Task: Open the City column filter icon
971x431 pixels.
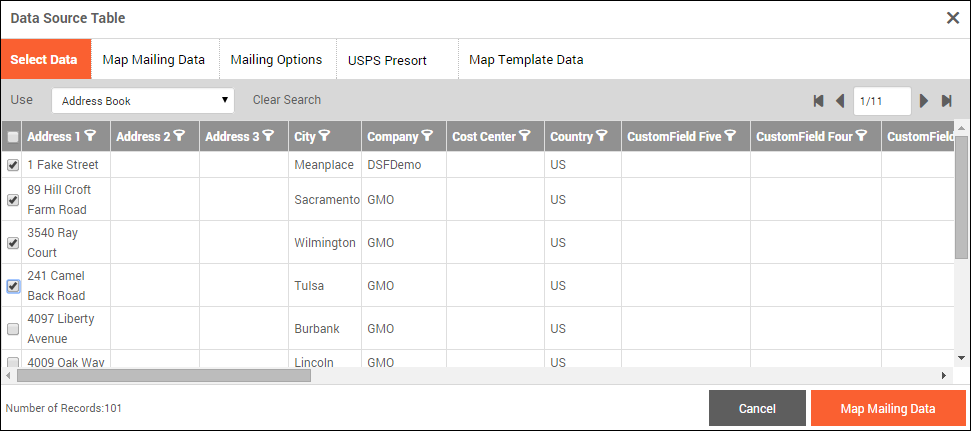Action: click(x=325, y=136)
